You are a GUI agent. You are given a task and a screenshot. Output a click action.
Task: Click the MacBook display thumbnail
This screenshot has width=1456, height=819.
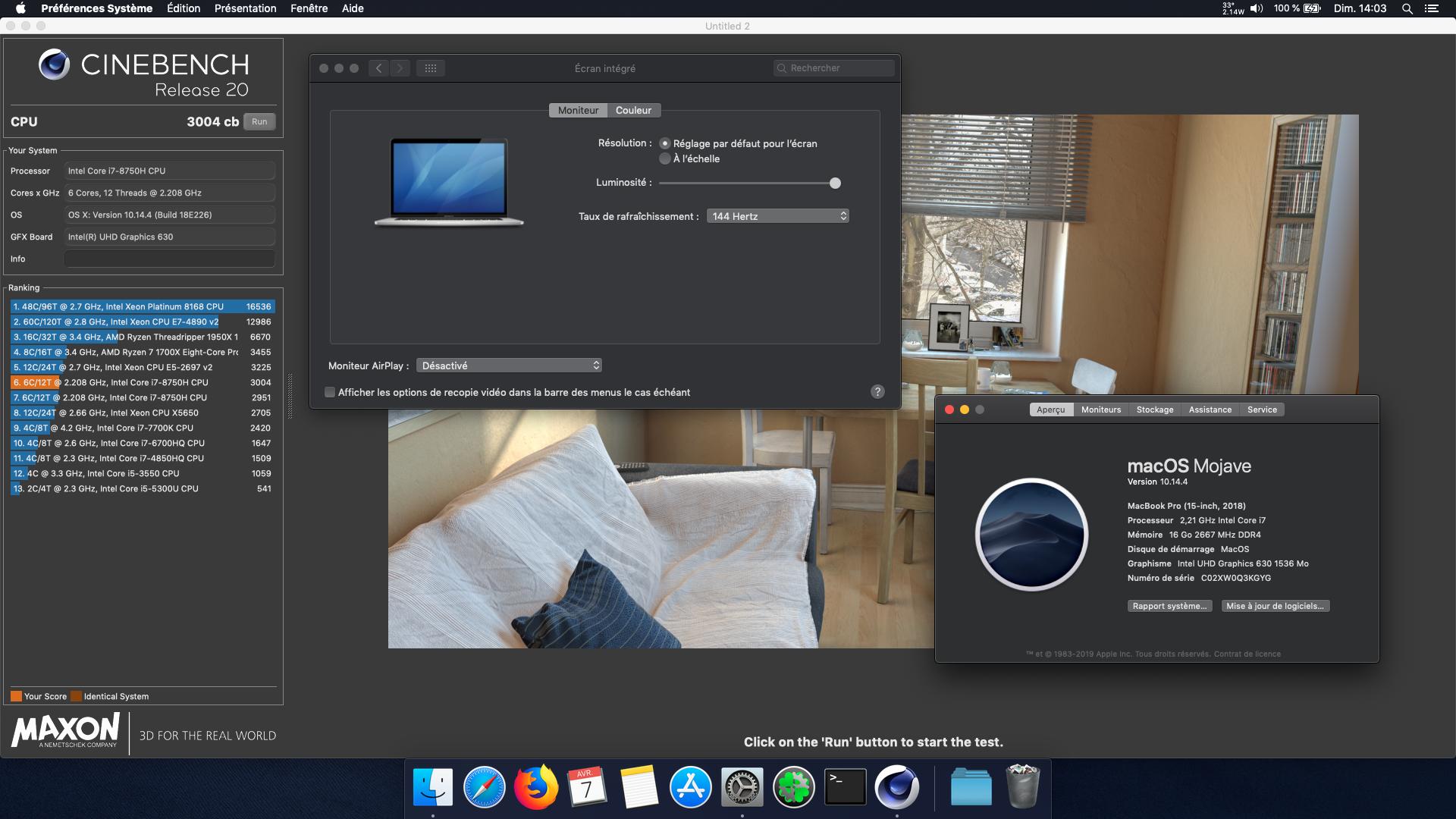tap(449, 183)
